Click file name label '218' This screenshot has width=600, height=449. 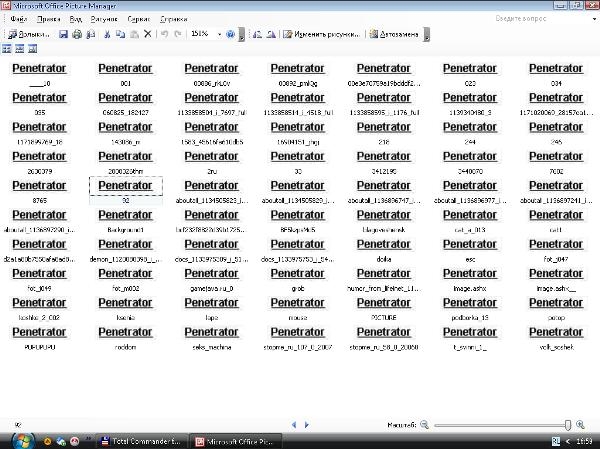click(384, 142)
